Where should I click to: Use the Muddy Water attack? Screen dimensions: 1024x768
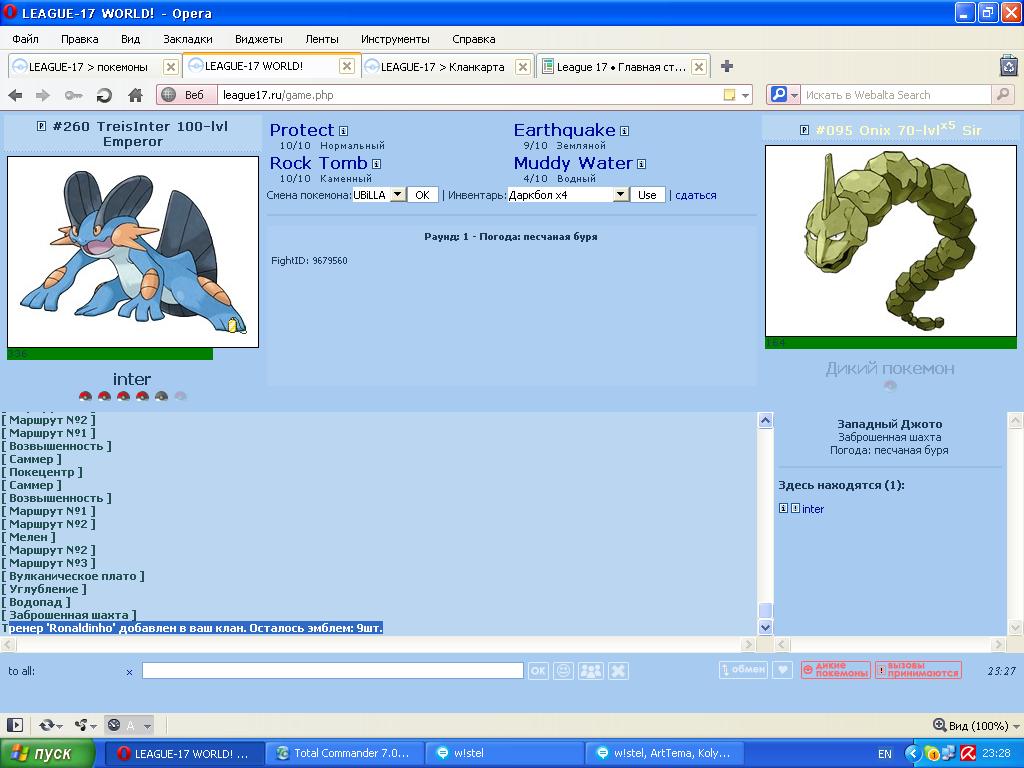[x=573, y=163]
